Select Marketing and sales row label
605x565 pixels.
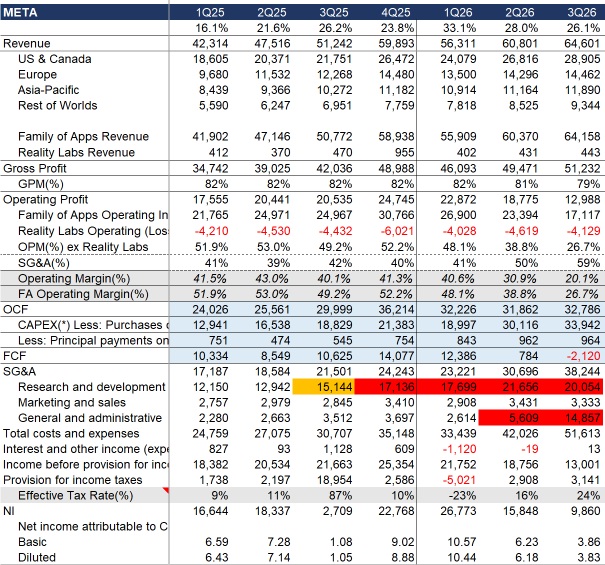click(x=72, y=402)
